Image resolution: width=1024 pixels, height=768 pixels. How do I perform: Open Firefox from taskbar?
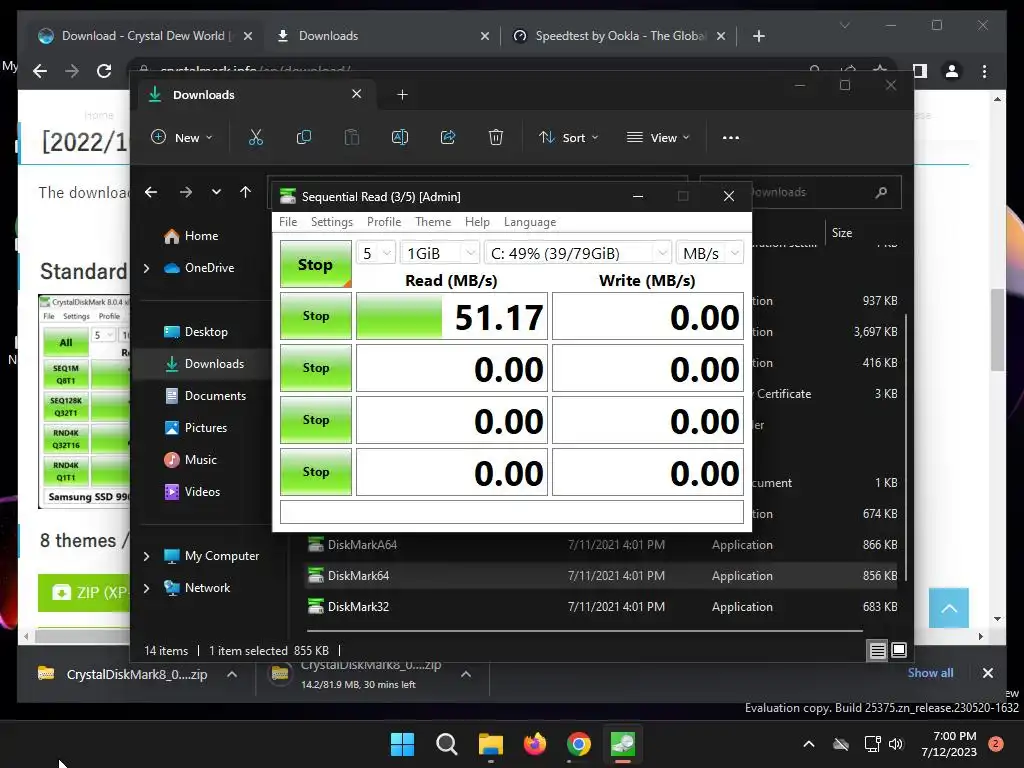pyautogui.click(x=535, y=744)
